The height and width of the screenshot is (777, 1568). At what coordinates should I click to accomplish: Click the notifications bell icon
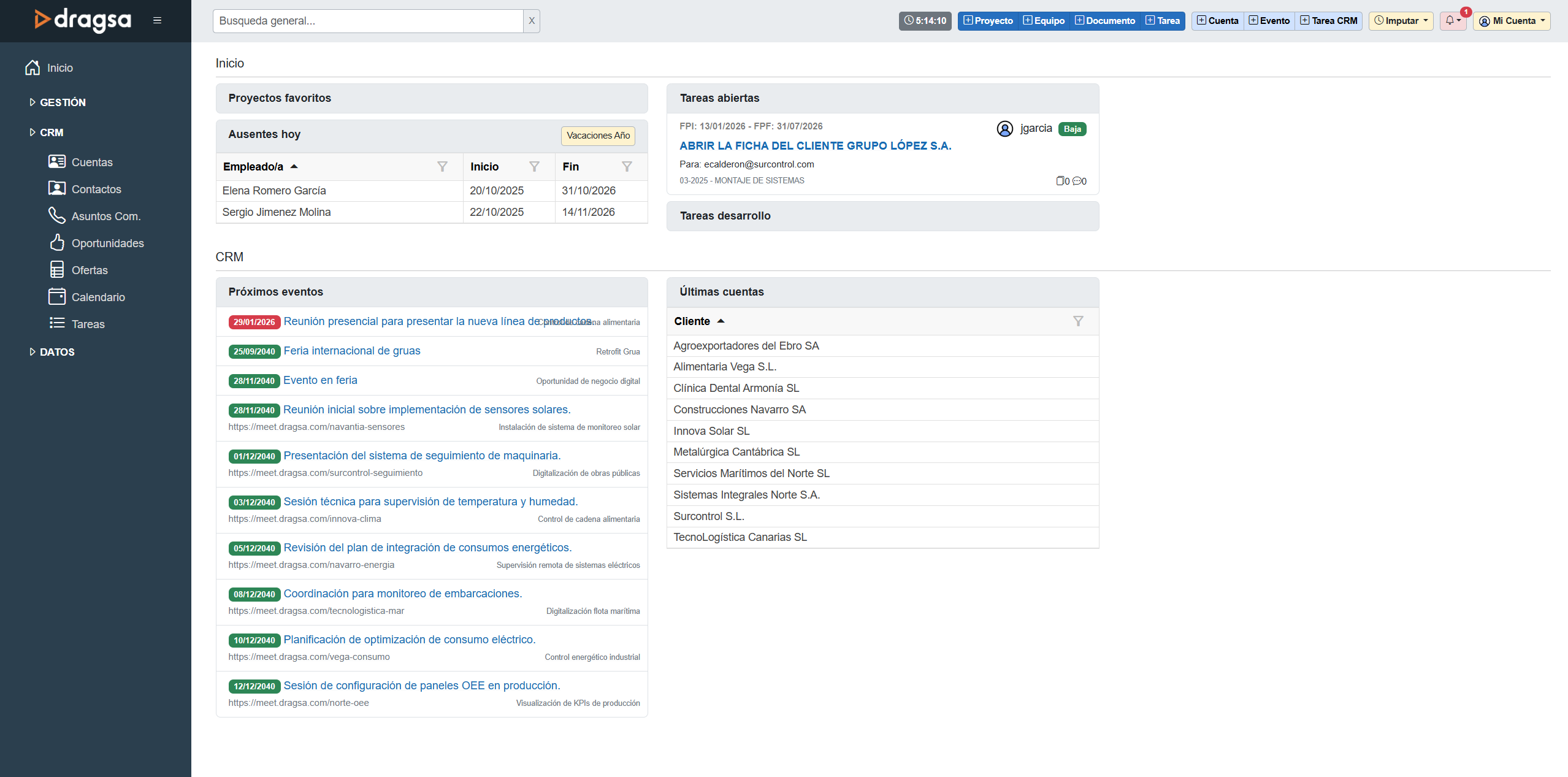click(1451, 21)
